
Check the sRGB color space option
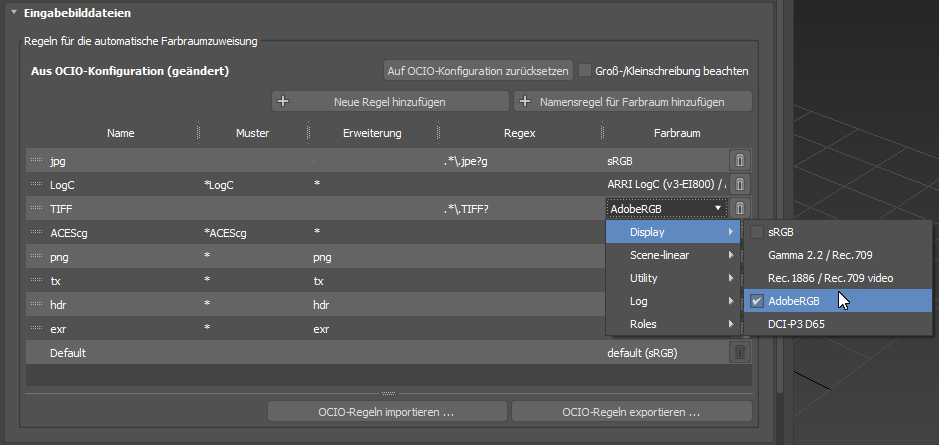click(x=757, y=232)
